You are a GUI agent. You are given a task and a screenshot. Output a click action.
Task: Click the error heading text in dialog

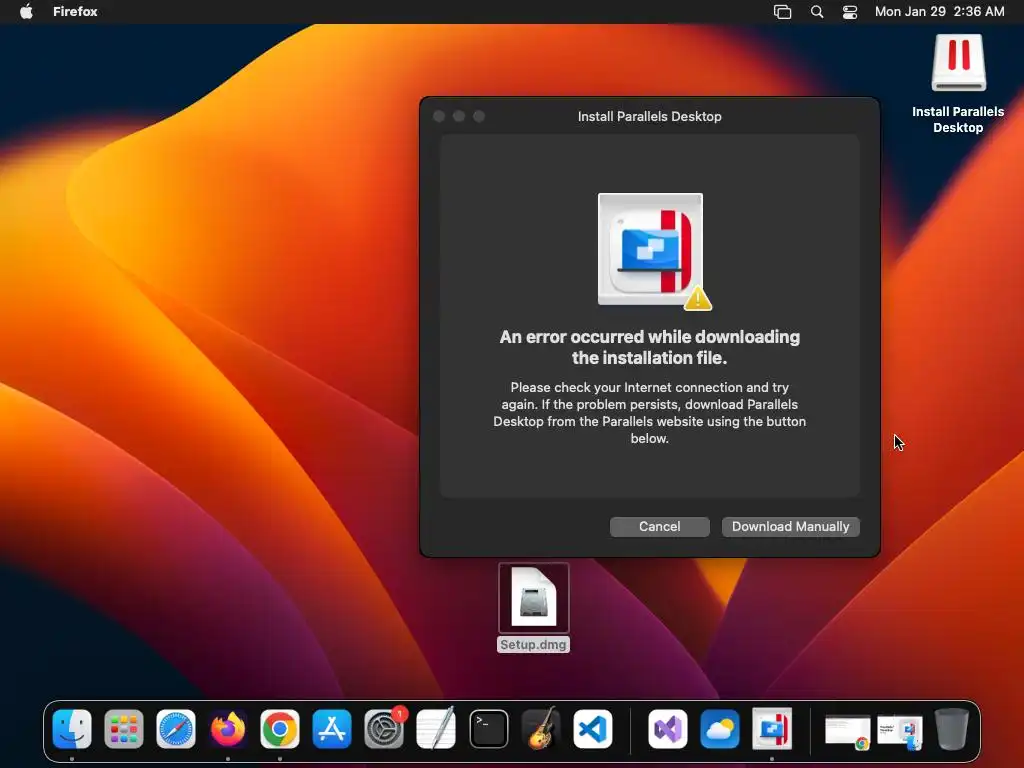tap(650, 347)
